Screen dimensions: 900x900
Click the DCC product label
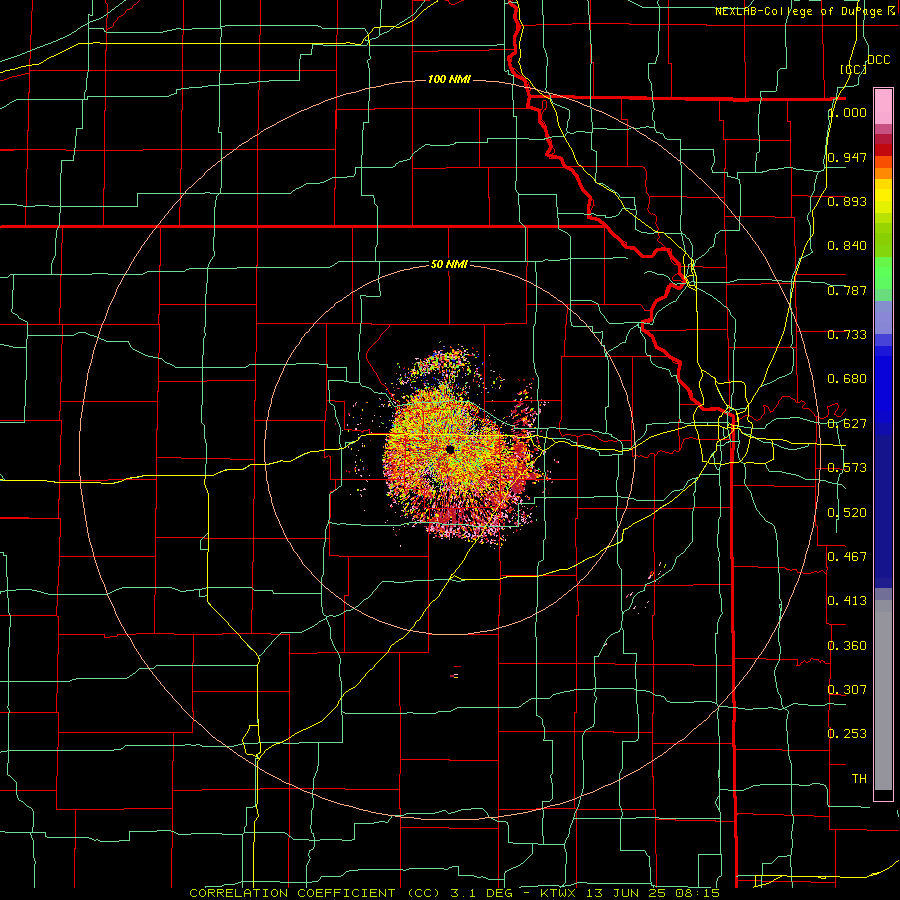point(878,60)
